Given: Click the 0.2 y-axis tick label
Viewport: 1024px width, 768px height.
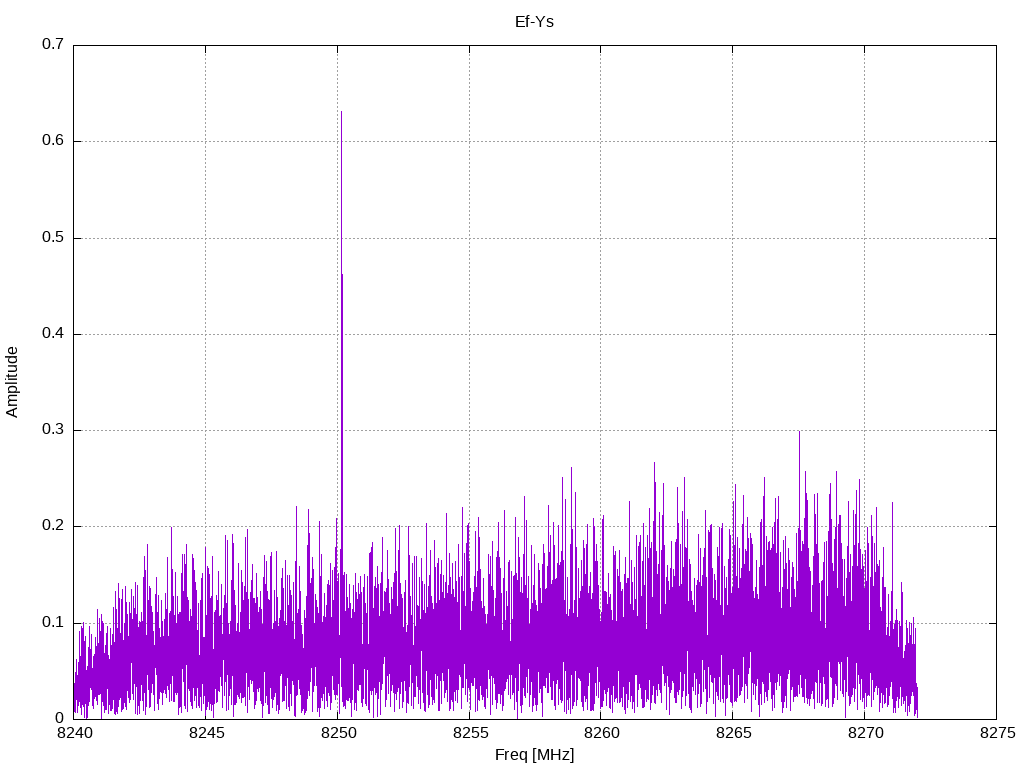Looking at the screenshot, I should [53, 526].
